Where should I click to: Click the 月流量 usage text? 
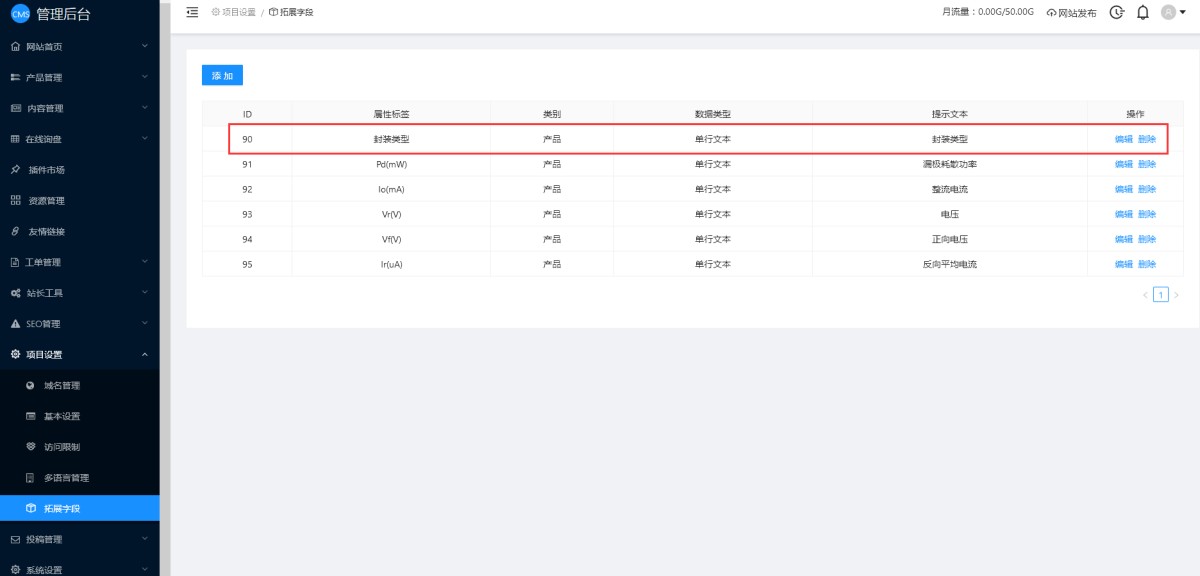point(988,12)
